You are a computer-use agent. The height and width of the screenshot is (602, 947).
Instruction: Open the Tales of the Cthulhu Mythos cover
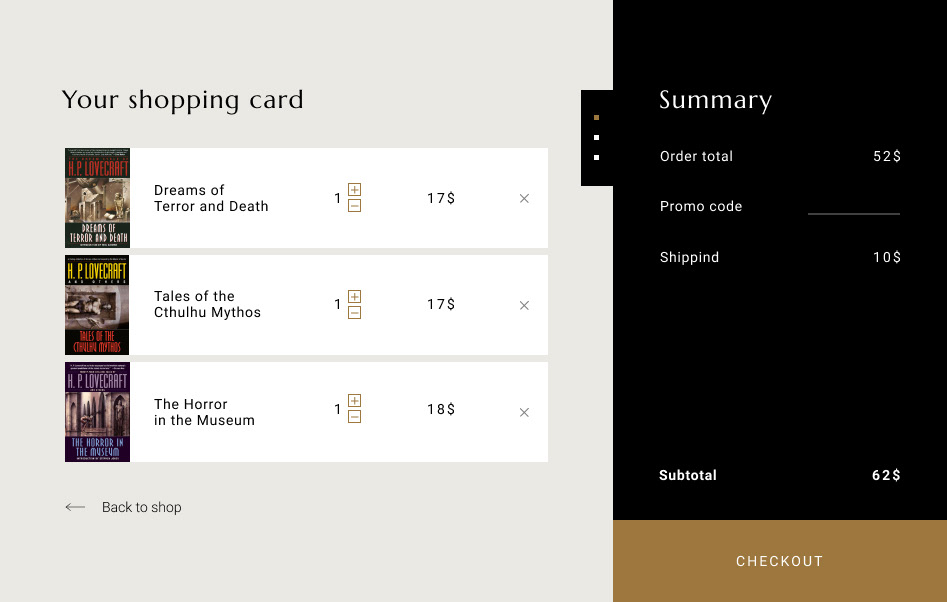coord(97,305)
